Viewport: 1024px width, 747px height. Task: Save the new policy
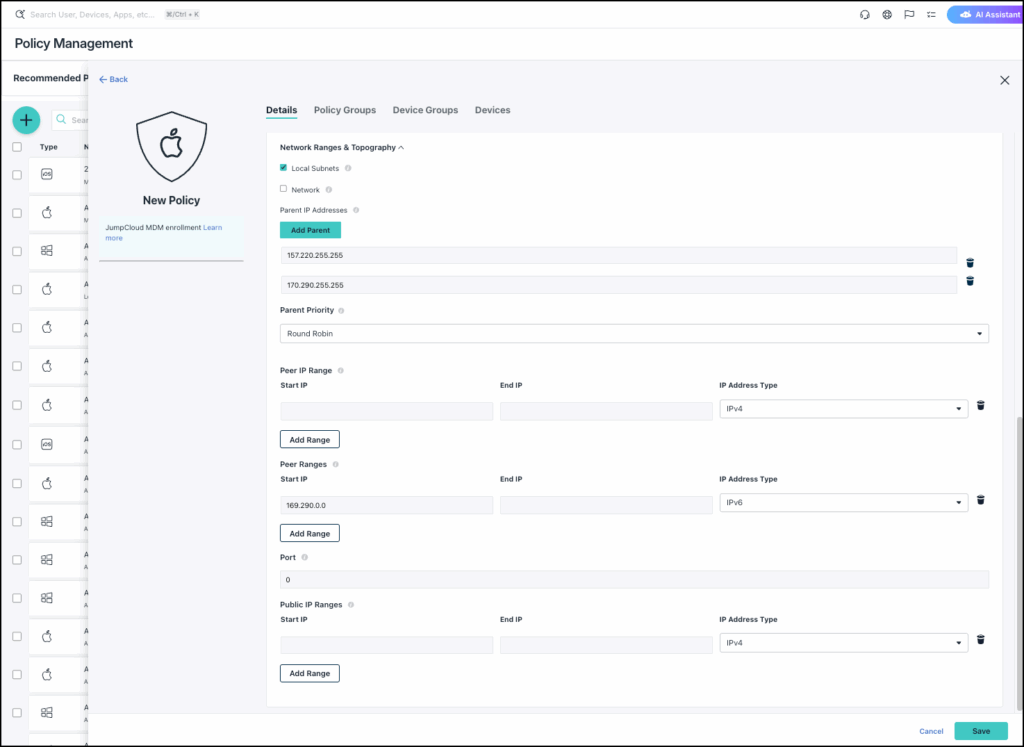(x=980, y=731)
